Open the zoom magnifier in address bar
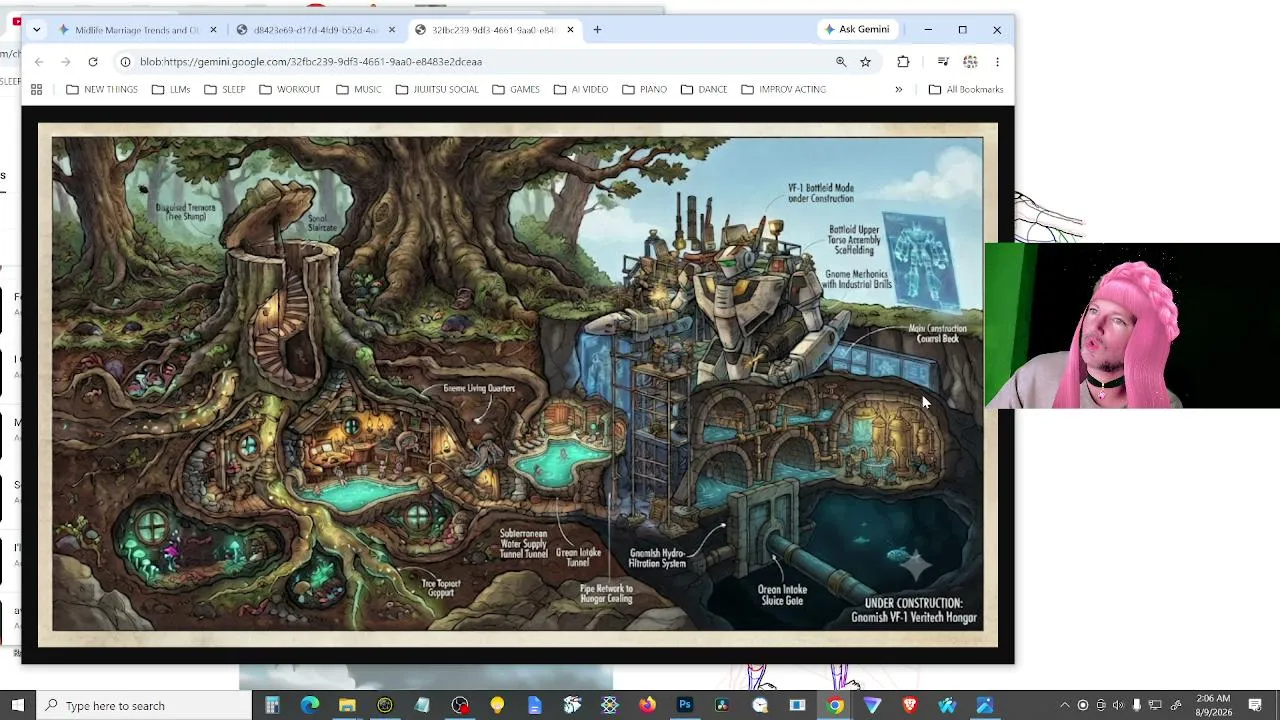This screenshot has width=1280, height=720. [x=841, y=62]
